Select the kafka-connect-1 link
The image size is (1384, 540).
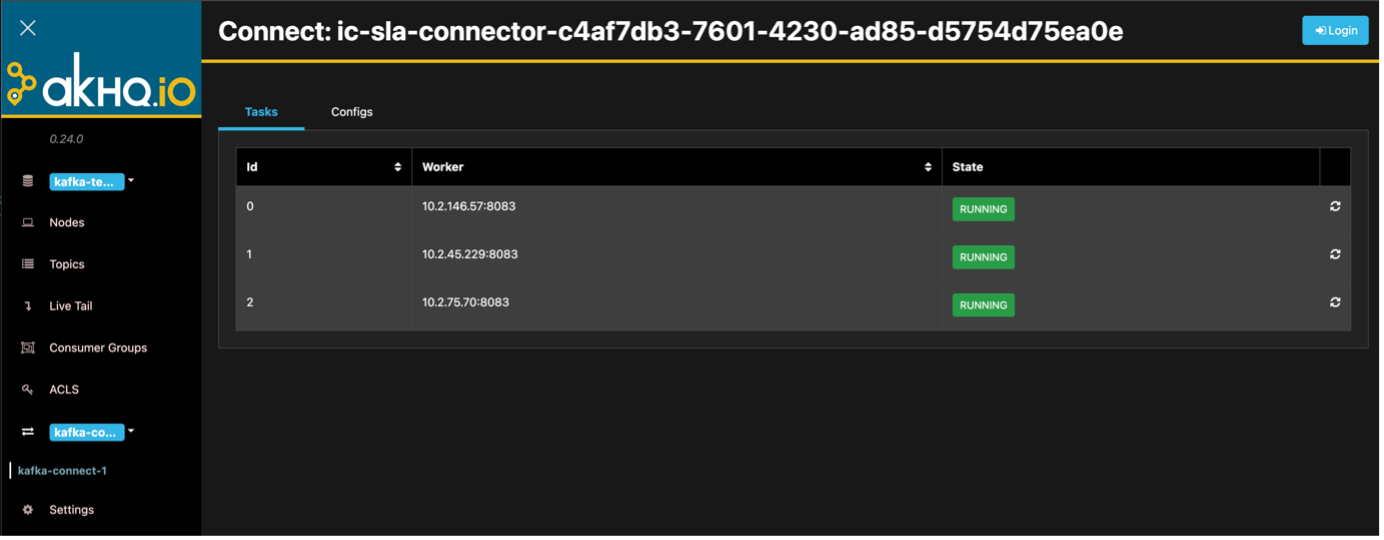[63, 472]
